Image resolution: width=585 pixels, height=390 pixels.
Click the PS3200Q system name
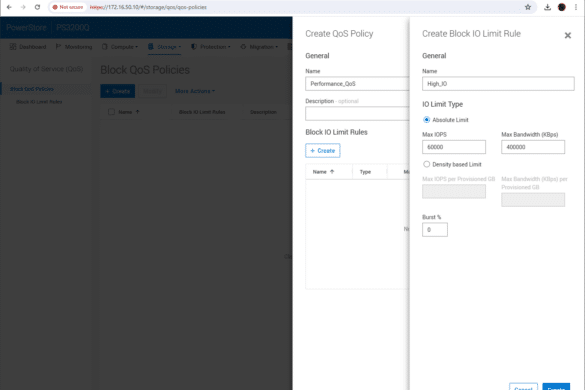73,28
